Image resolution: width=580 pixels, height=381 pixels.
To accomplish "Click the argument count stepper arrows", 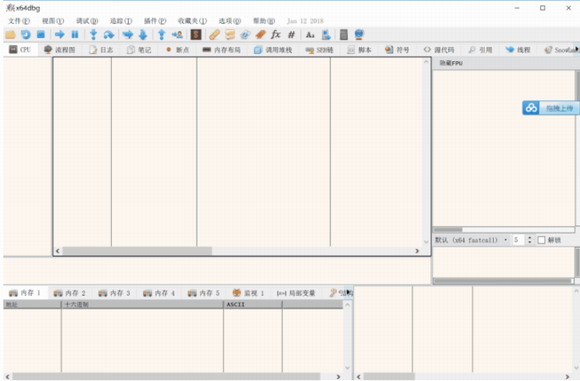I will [x=529, y=240].
